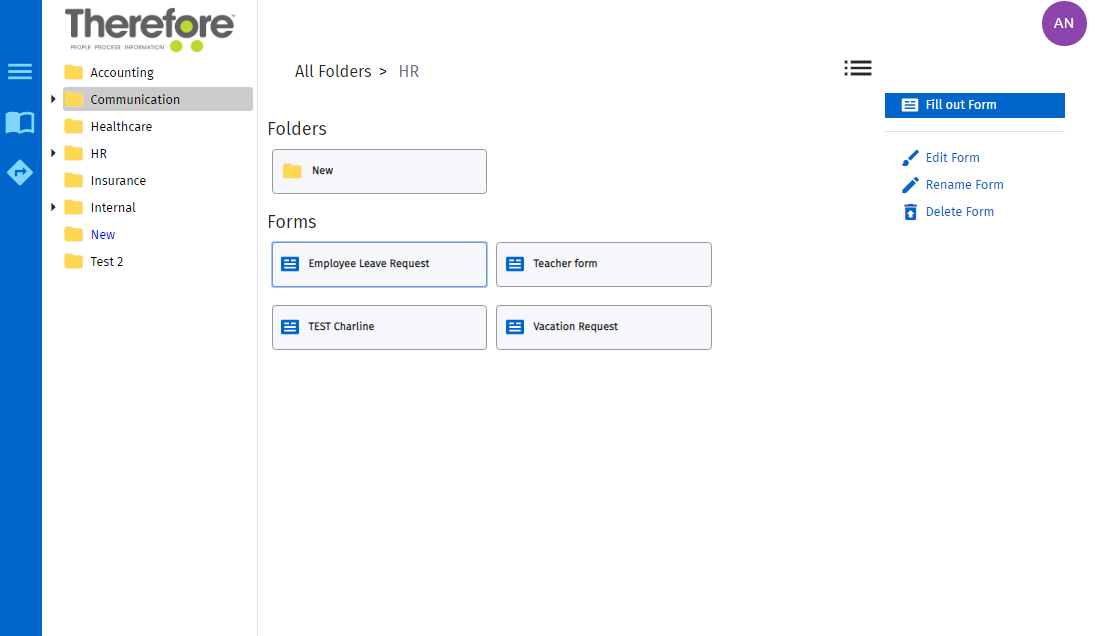1095x636 pixels.
Task: Click the AN user avatar circle
Action: click(x=1064, y=23)
